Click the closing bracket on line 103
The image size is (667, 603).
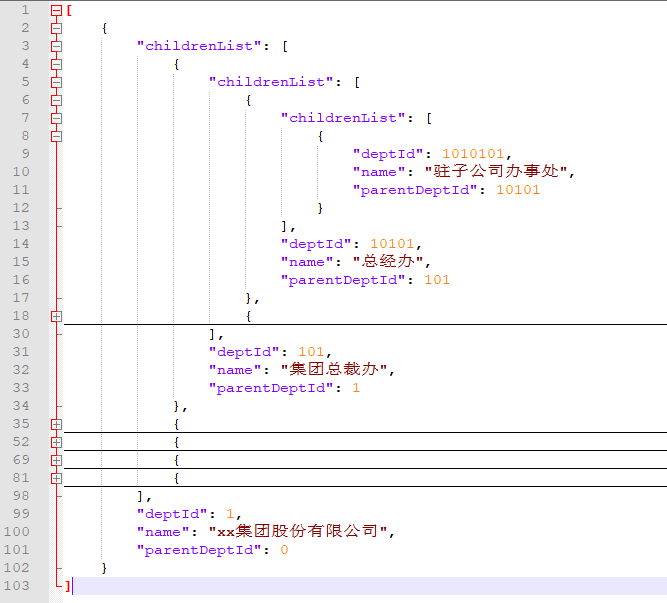pos(68,586)
